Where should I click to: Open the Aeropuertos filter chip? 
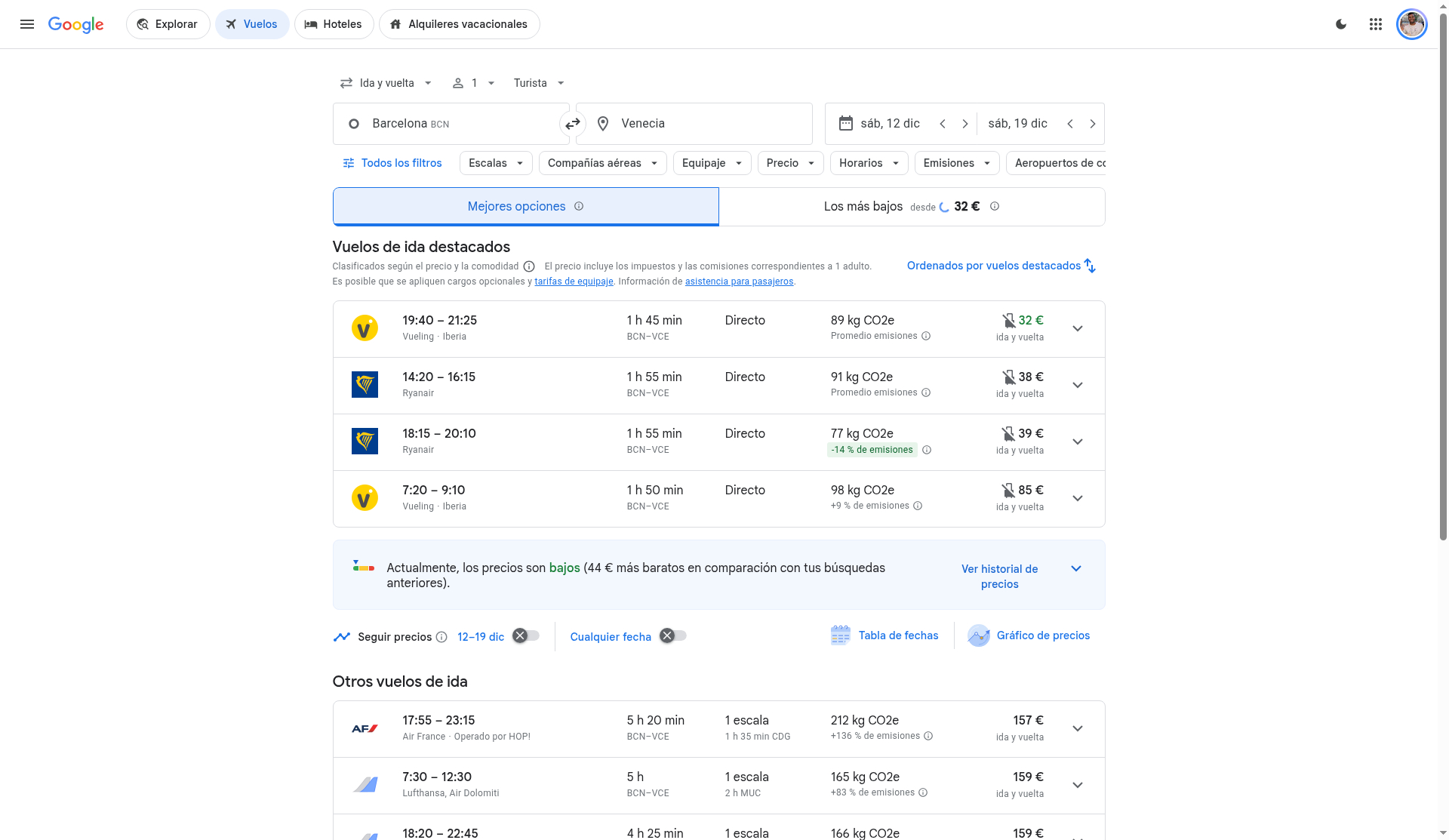coord(1057,163)
